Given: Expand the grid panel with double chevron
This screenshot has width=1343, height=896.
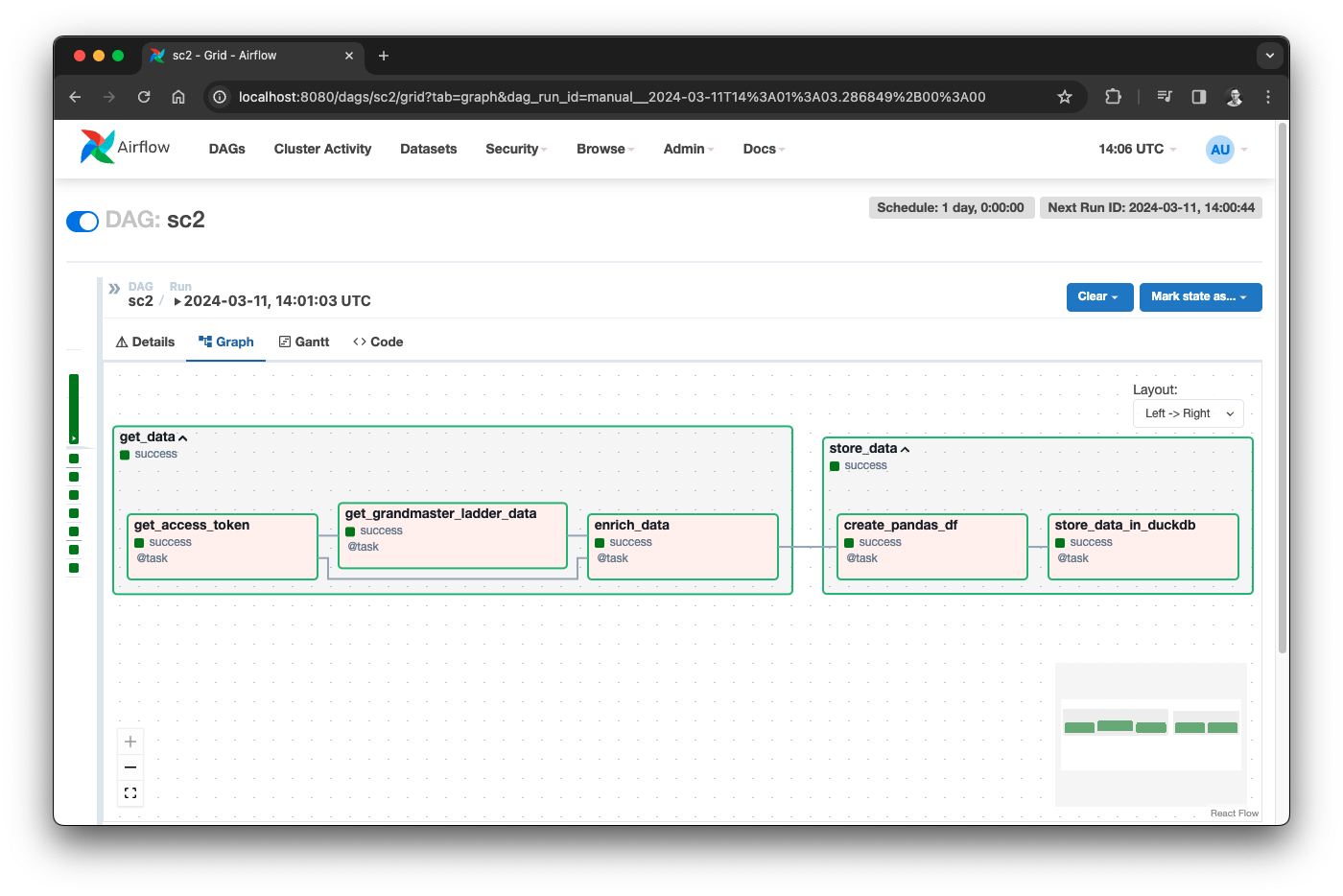Looking at the screenshot, I should (x=114, y=288).
